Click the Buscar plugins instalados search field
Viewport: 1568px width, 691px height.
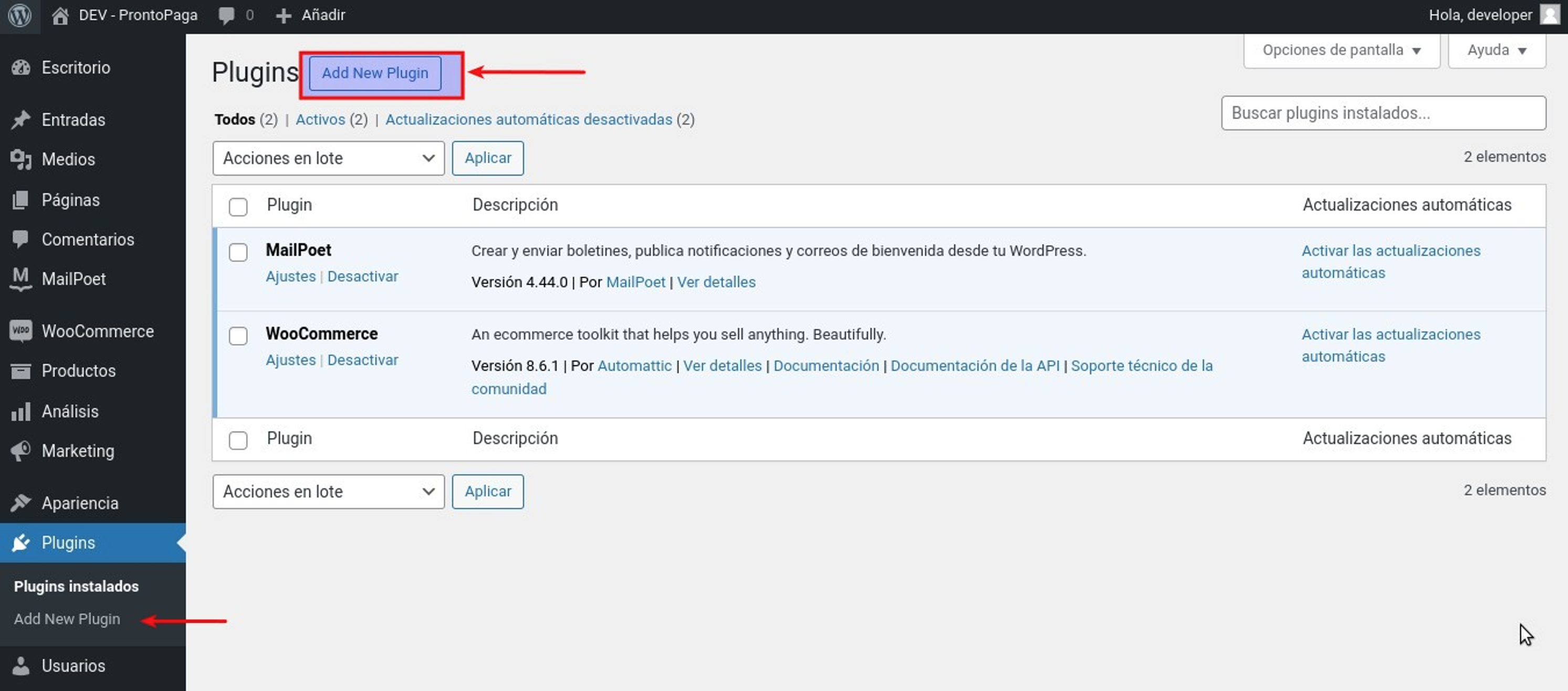coord(1382,113)
